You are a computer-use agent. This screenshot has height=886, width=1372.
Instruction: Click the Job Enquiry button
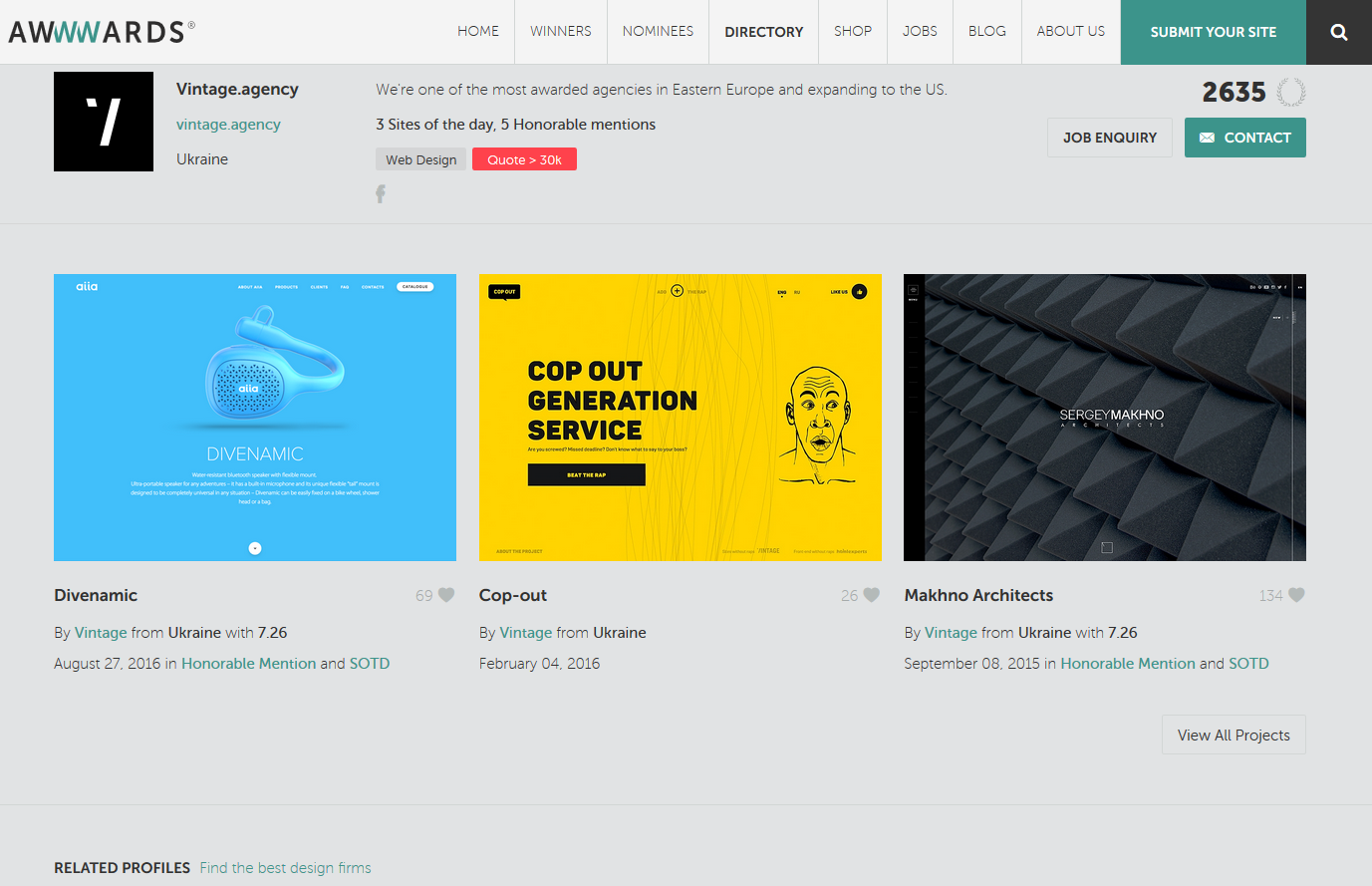[1110, 138]
